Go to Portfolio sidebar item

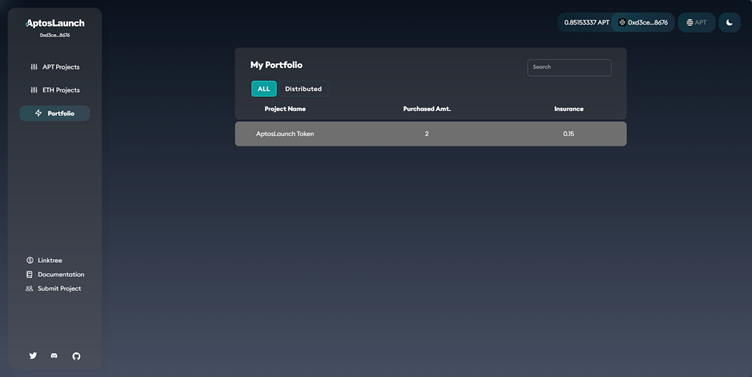(55, 113)
